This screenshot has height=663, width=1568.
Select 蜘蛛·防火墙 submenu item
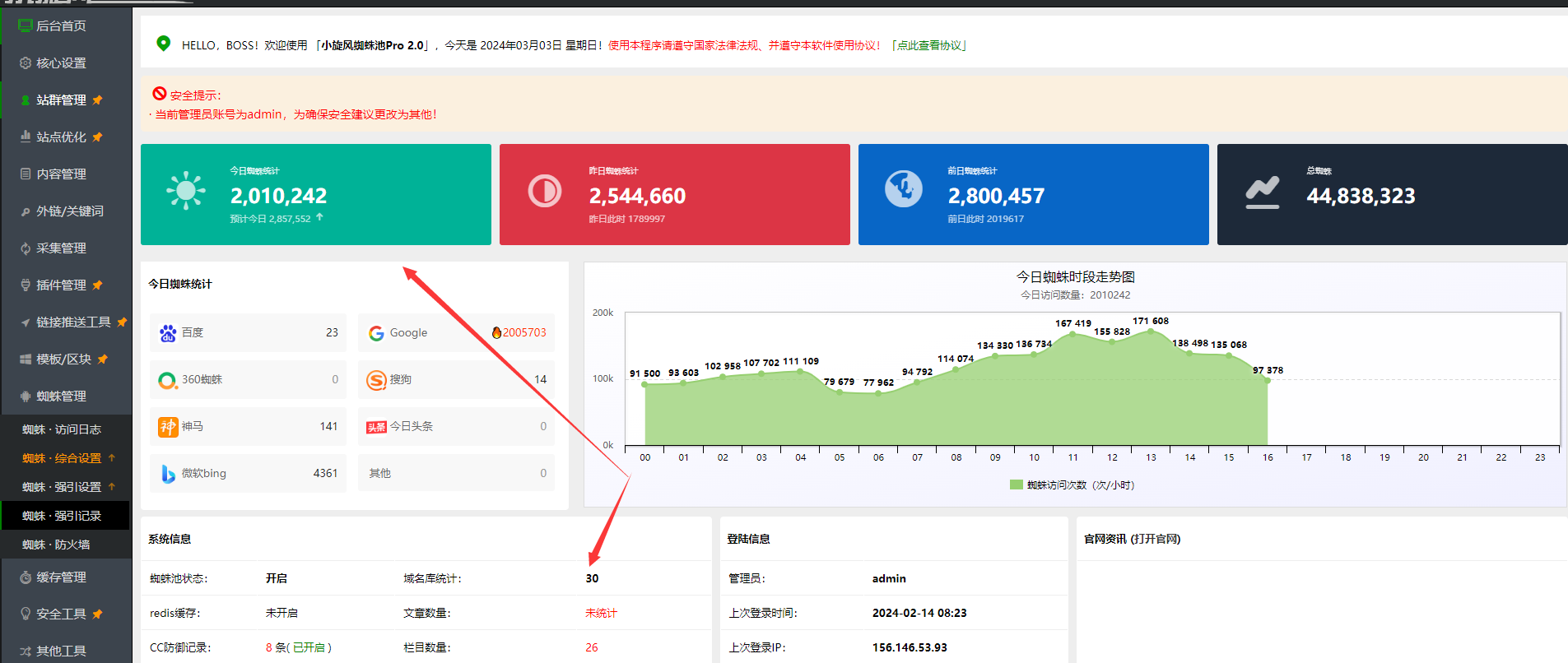pyautogui.click(x=56, y=545)
